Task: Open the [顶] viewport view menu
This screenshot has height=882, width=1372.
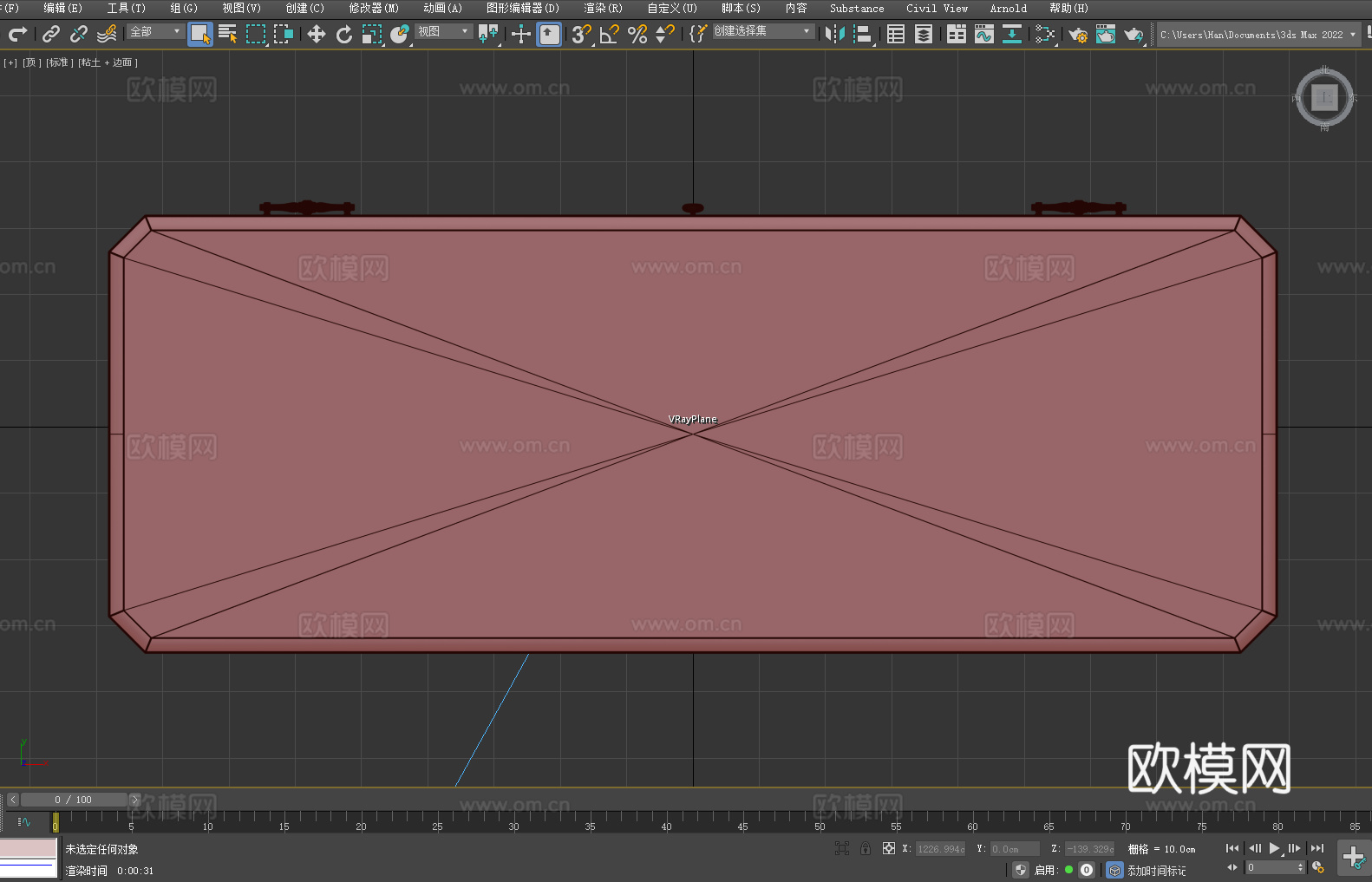Action: point(32,62)
